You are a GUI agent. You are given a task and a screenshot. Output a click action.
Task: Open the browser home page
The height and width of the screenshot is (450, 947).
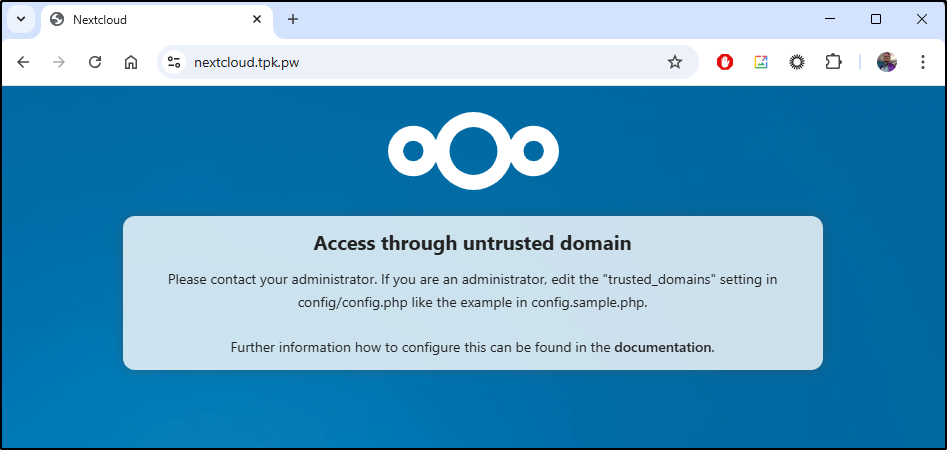click(131, 62)
